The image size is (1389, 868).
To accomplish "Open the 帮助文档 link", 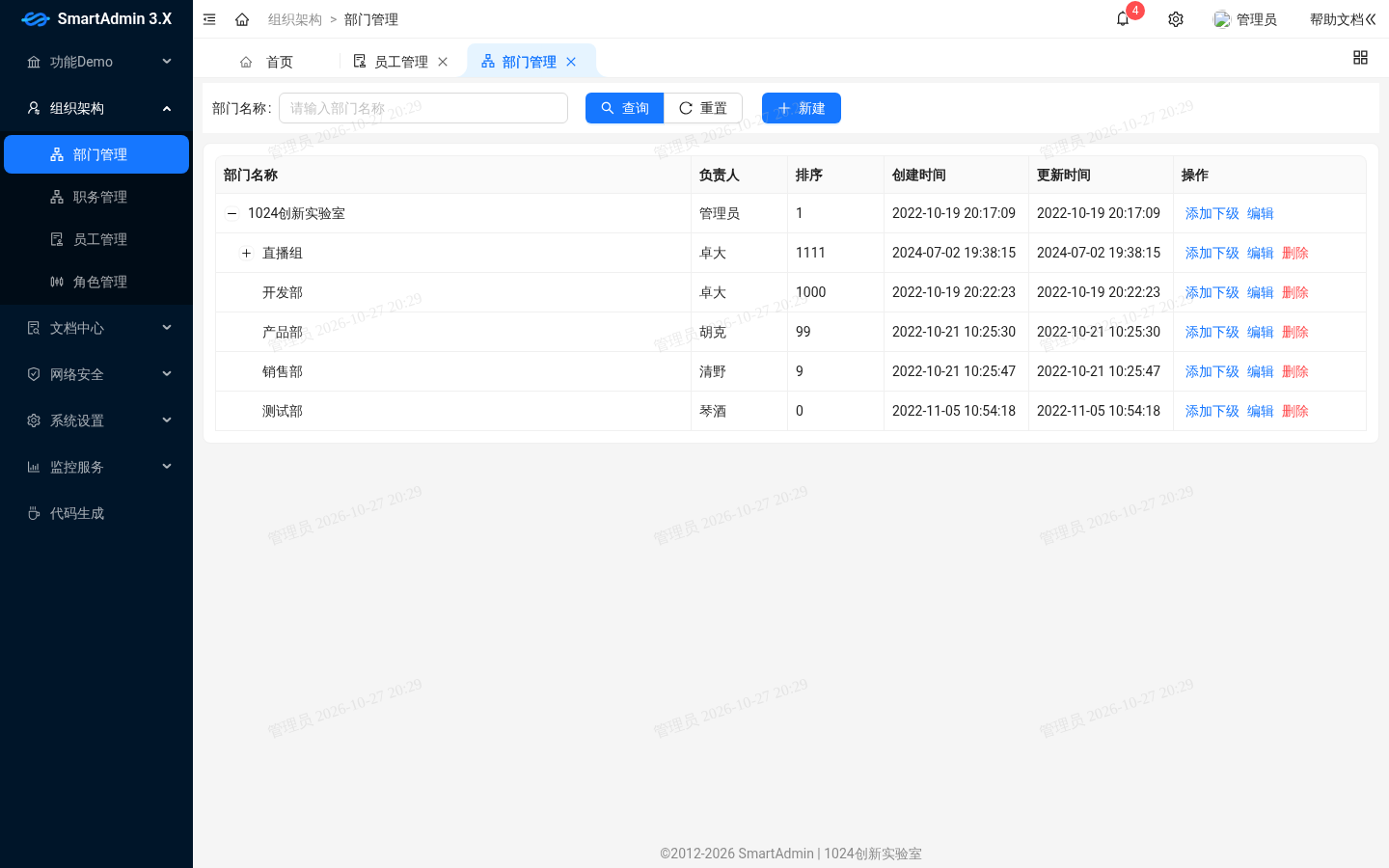I will (1336, 19).
